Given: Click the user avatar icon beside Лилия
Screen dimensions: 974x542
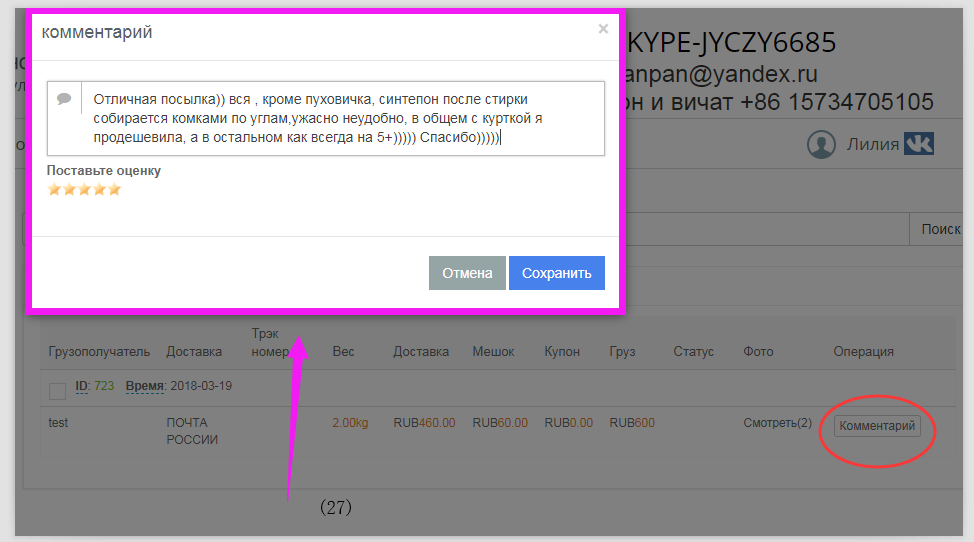Looking at the screenshot, I should pos(821,144).
